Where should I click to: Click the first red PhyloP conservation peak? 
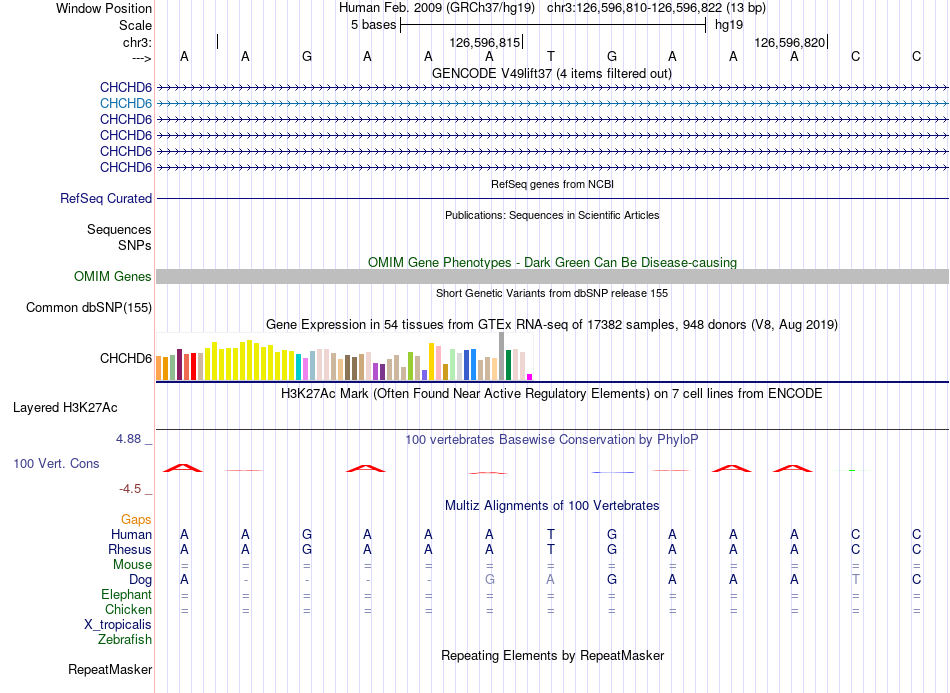(183, 468)
